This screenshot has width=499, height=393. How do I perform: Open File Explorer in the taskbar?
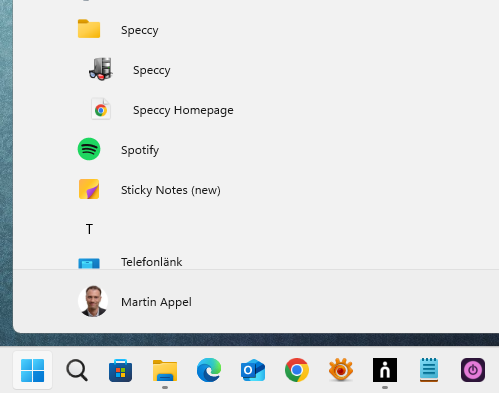point(165,370)
